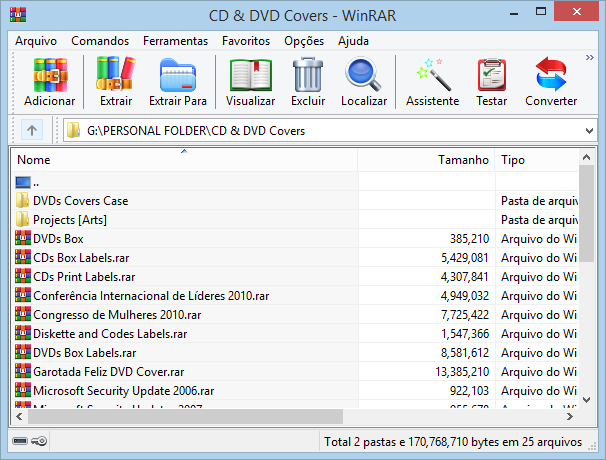Click the file name Garotada Feliz DVD Cover.rar
The height and width of the screenshot is (460, 606).
point(109,371)
